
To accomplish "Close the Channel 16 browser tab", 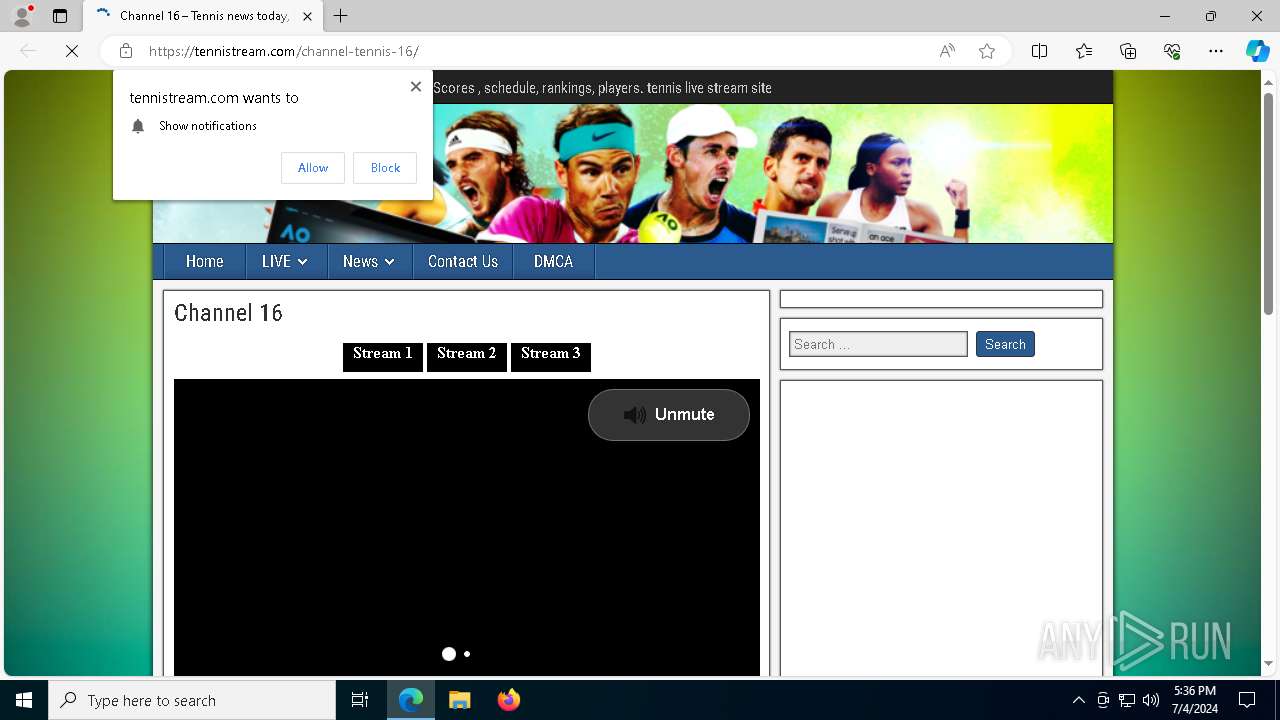I will [307, 16].
